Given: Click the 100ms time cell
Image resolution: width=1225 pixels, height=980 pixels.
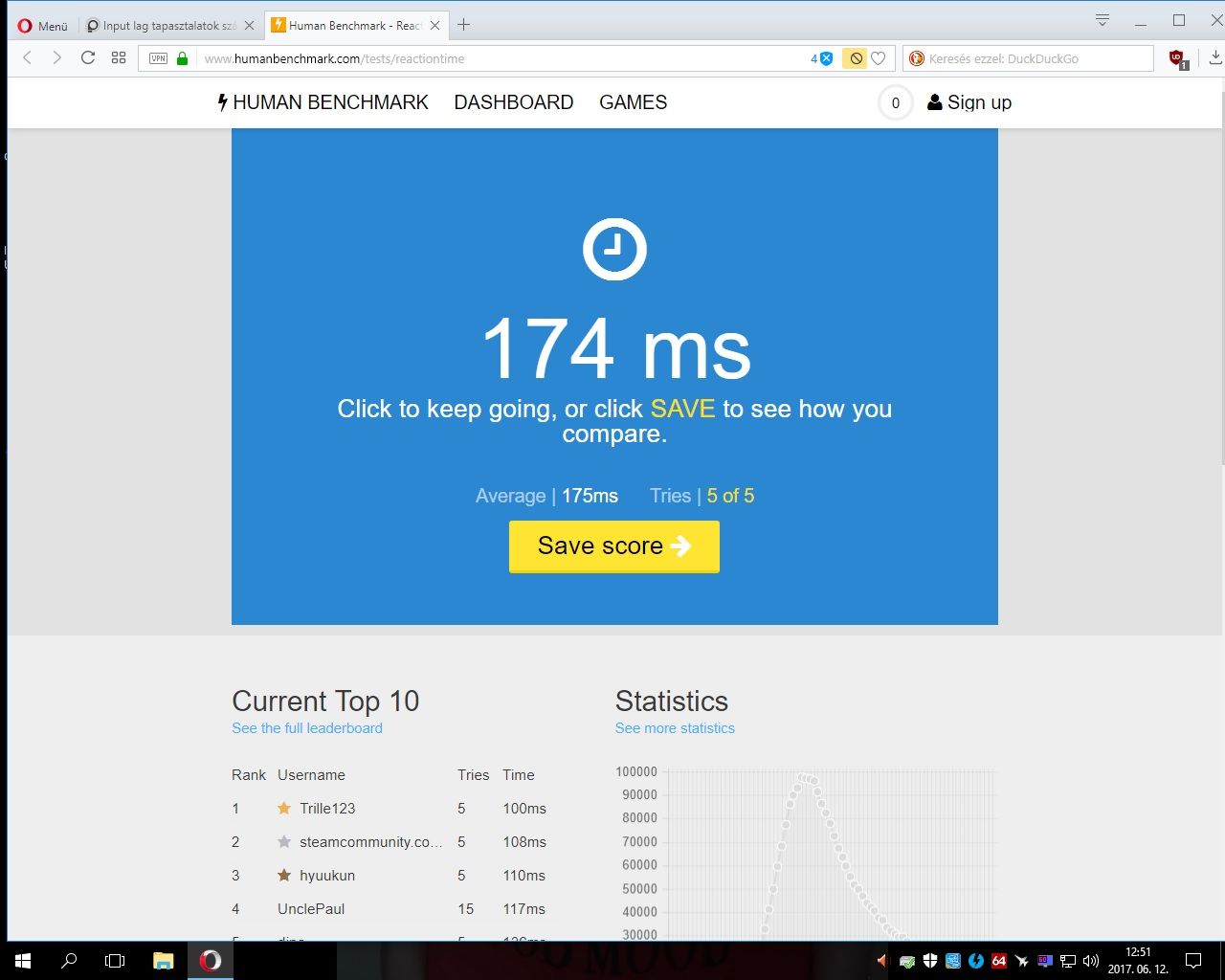Looking at the screenshot, I should click(x=524, y=809).
